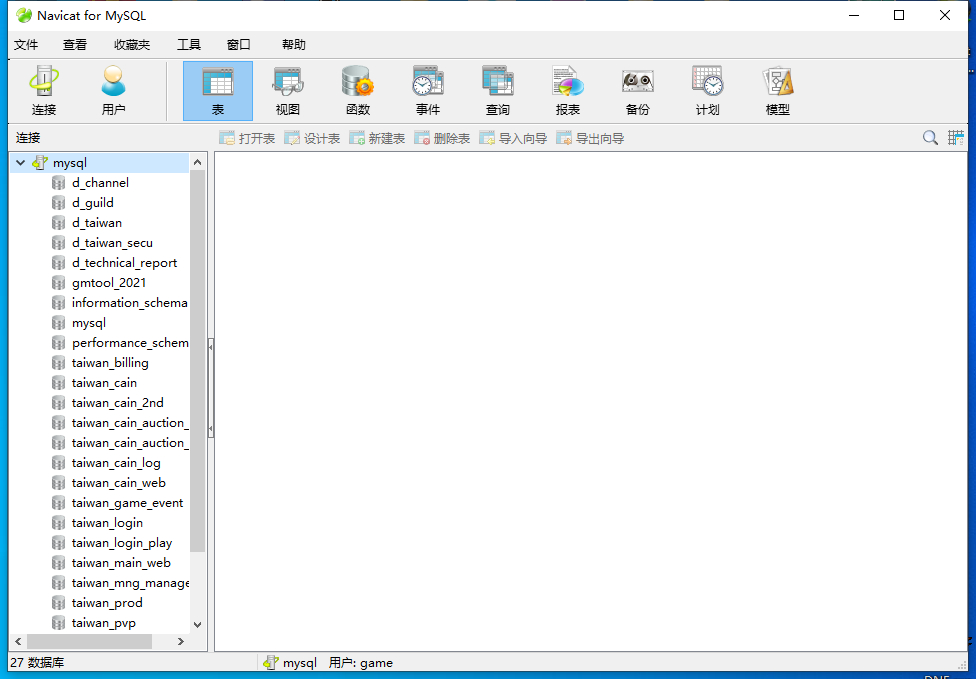Select the 表 (Table) toolbar icon

(218, 91)
